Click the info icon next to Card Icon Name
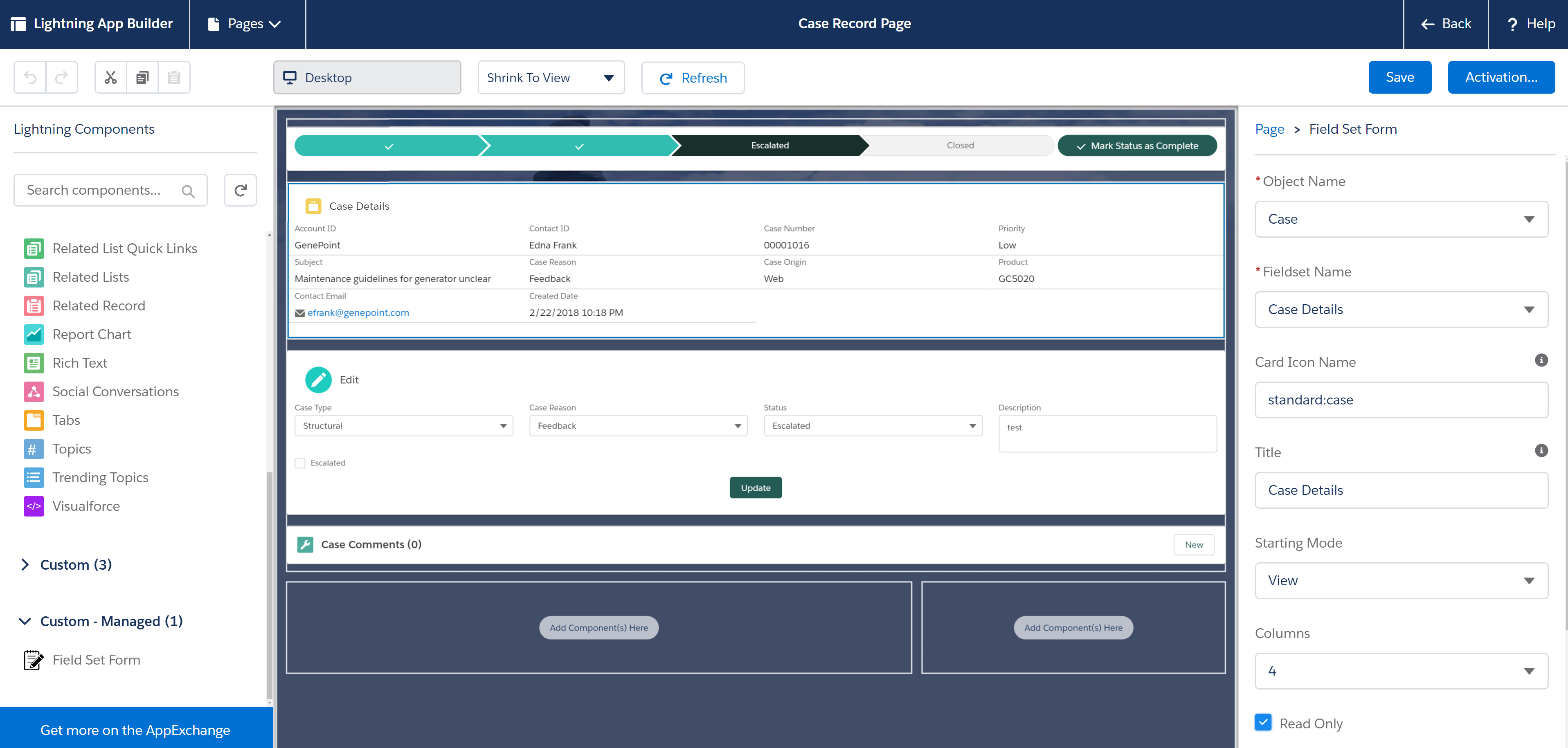The height and width of the screenshot is (748, 1568). tap(1541, 360)
